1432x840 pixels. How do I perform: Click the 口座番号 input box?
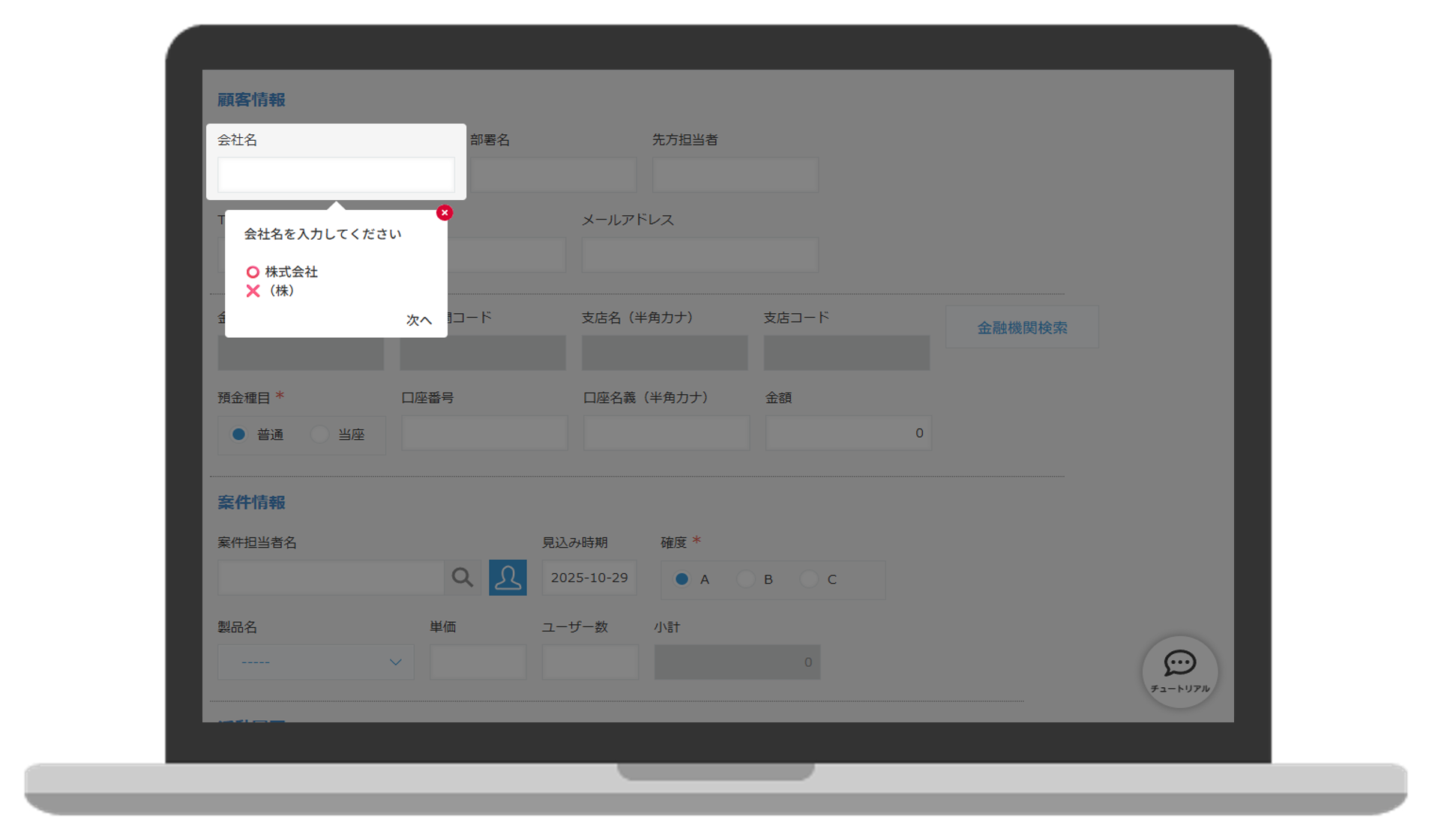point(484,433)
